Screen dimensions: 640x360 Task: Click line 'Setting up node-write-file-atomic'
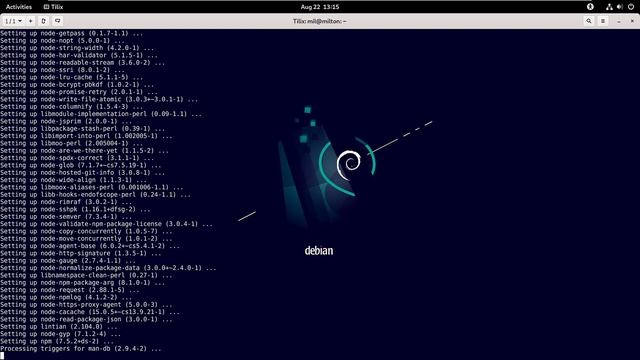(99, 99)
